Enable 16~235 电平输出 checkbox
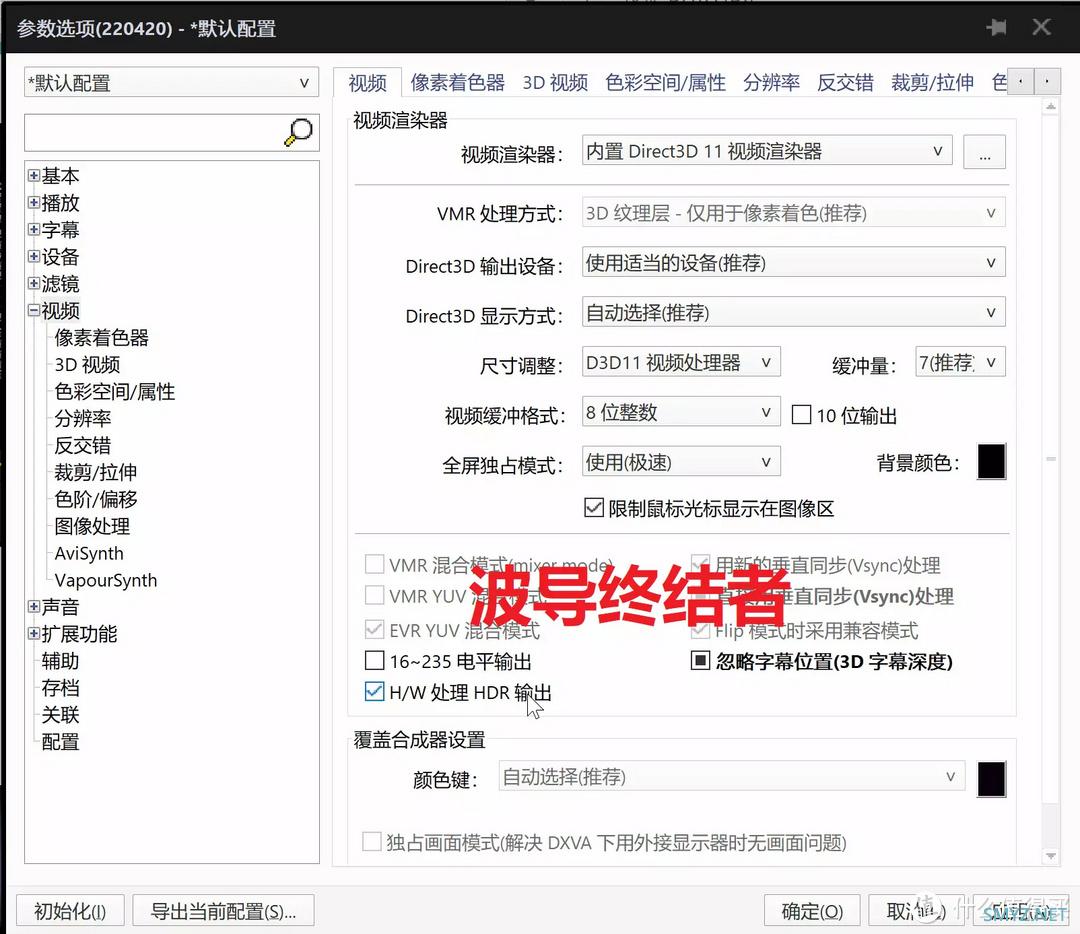 point(374,661)
